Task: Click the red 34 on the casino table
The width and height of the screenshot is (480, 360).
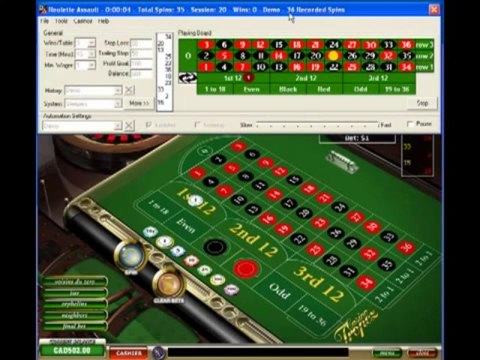Action: (366, 283)
